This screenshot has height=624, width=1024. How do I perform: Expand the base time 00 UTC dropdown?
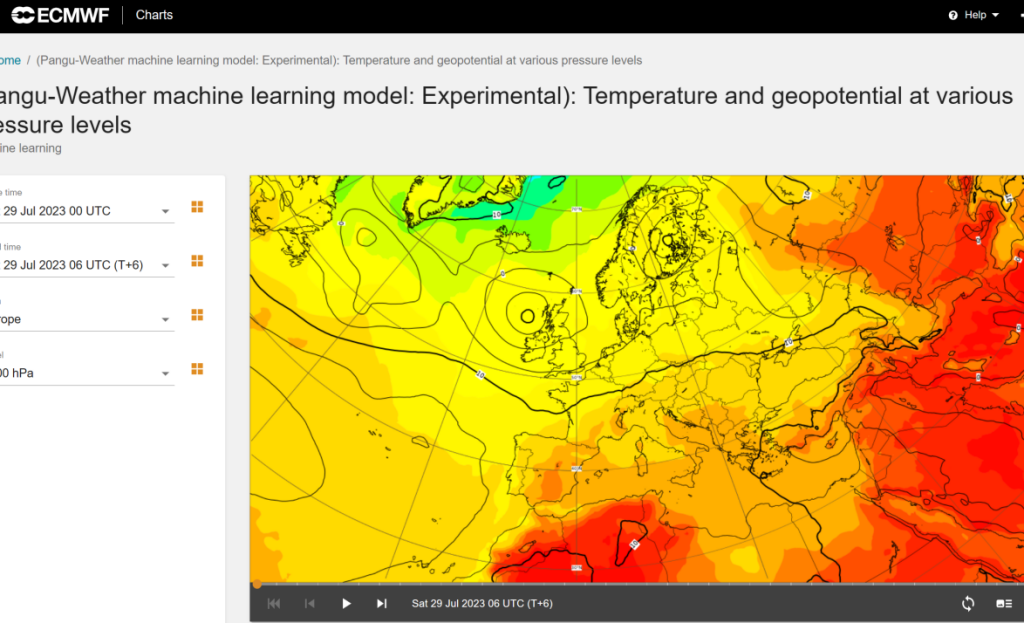click(x=165, y=212)
